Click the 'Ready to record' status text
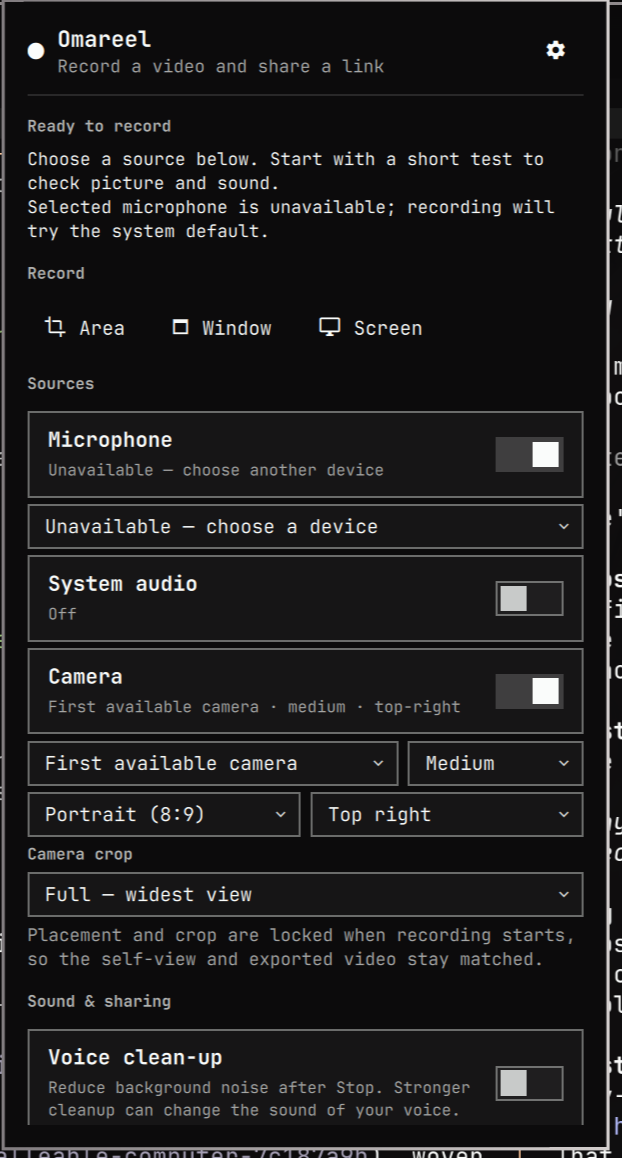 (x=99, y=126)
